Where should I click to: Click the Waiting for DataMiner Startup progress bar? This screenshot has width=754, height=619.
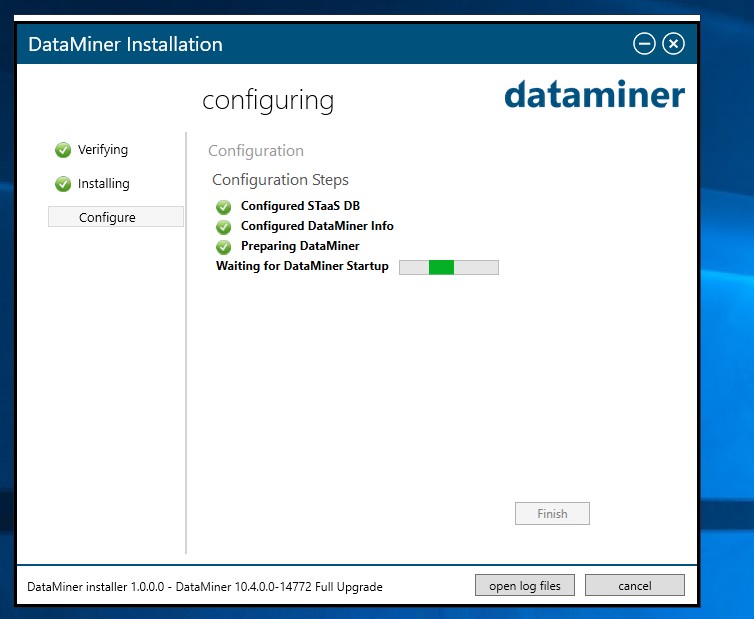(449, 267)
